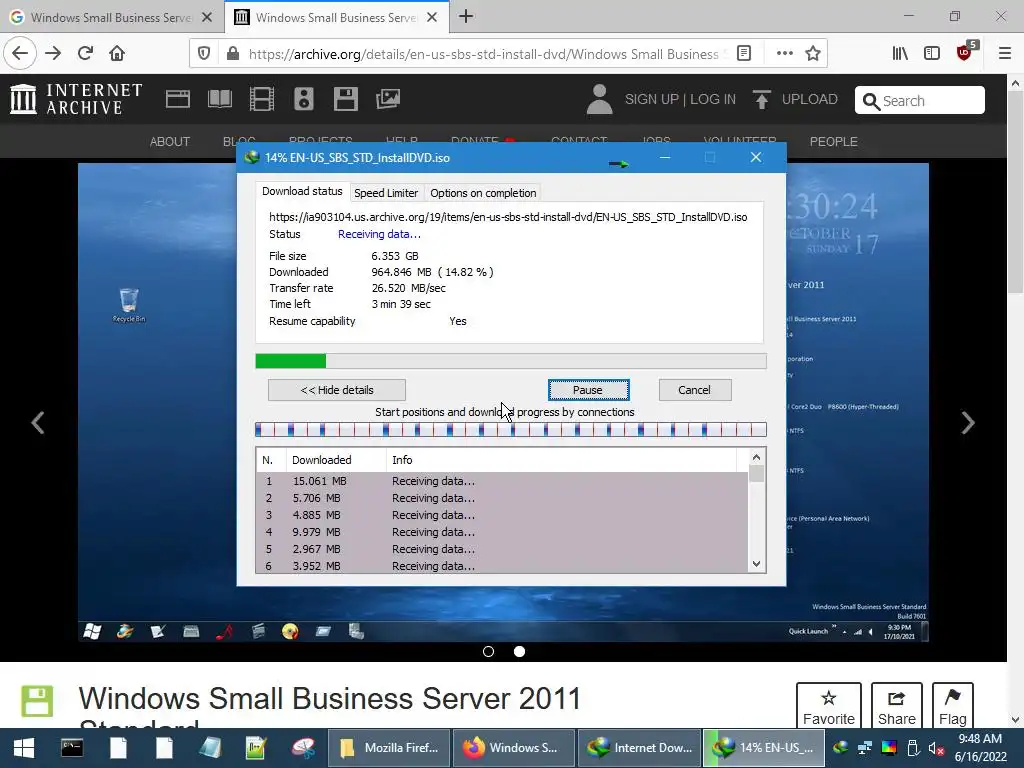Open the Internet Archive audio icon

tap(304, 99)
